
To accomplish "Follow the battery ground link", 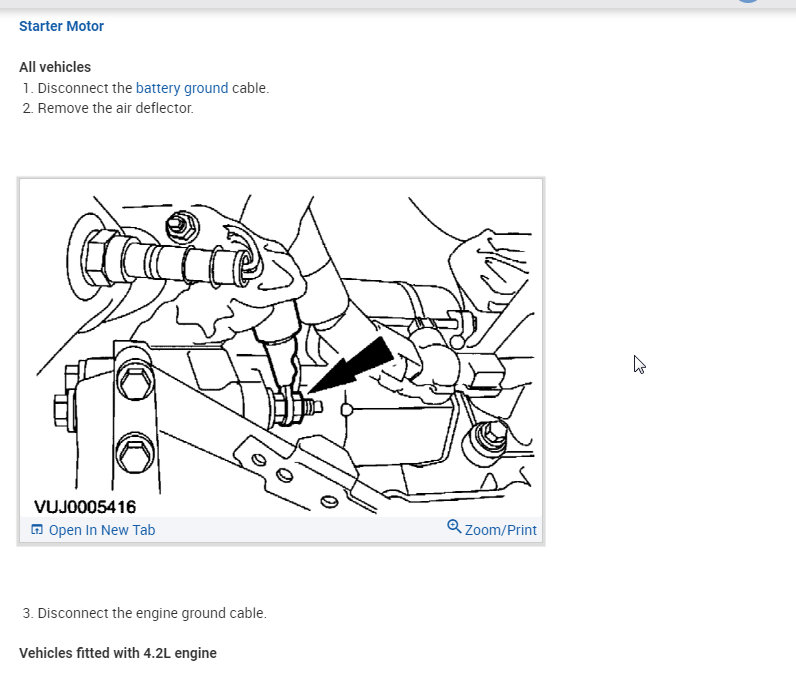I will pyautogui.click(x=182, y=88).
